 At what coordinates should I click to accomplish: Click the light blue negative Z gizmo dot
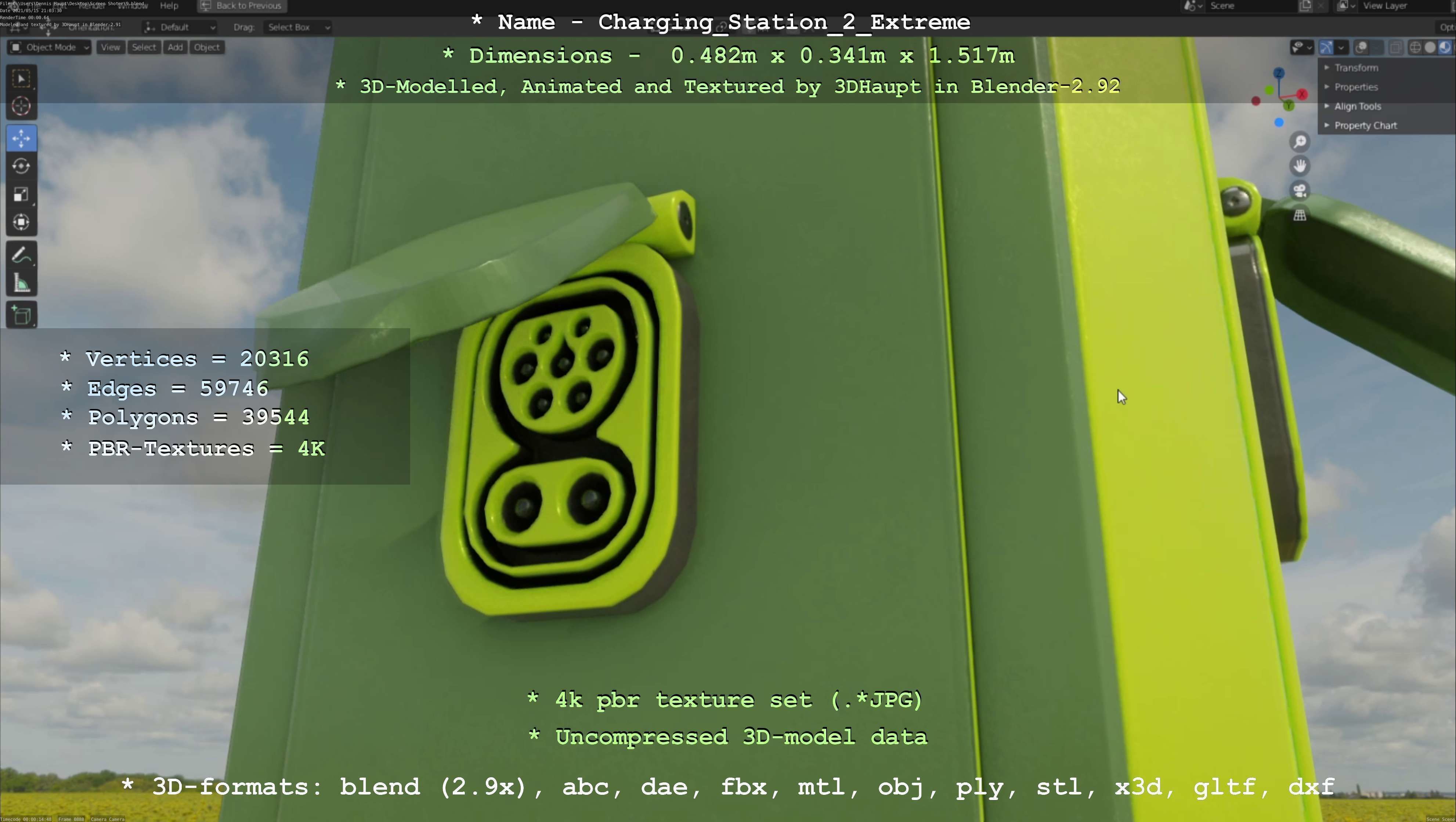(x=1279, y=122)
